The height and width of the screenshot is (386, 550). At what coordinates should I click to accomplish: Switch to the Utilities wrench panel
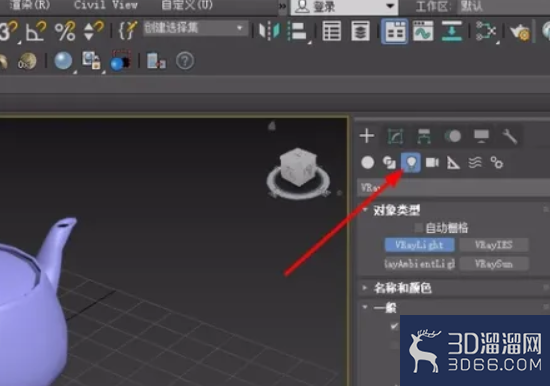(x=510, y=136)
